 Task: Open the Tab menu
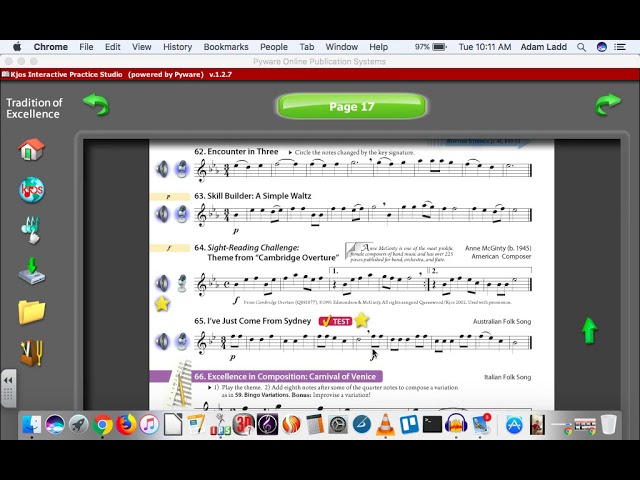(307, 47)
